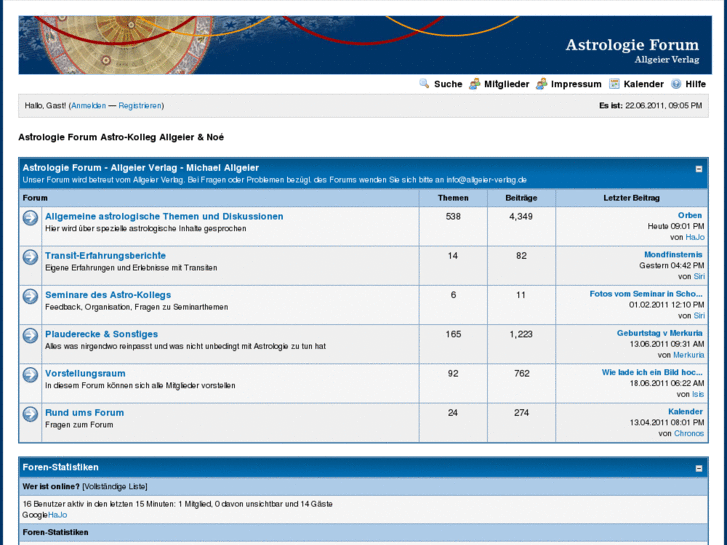
Task: Open the Suche menu link
Action: click(448, 84)
